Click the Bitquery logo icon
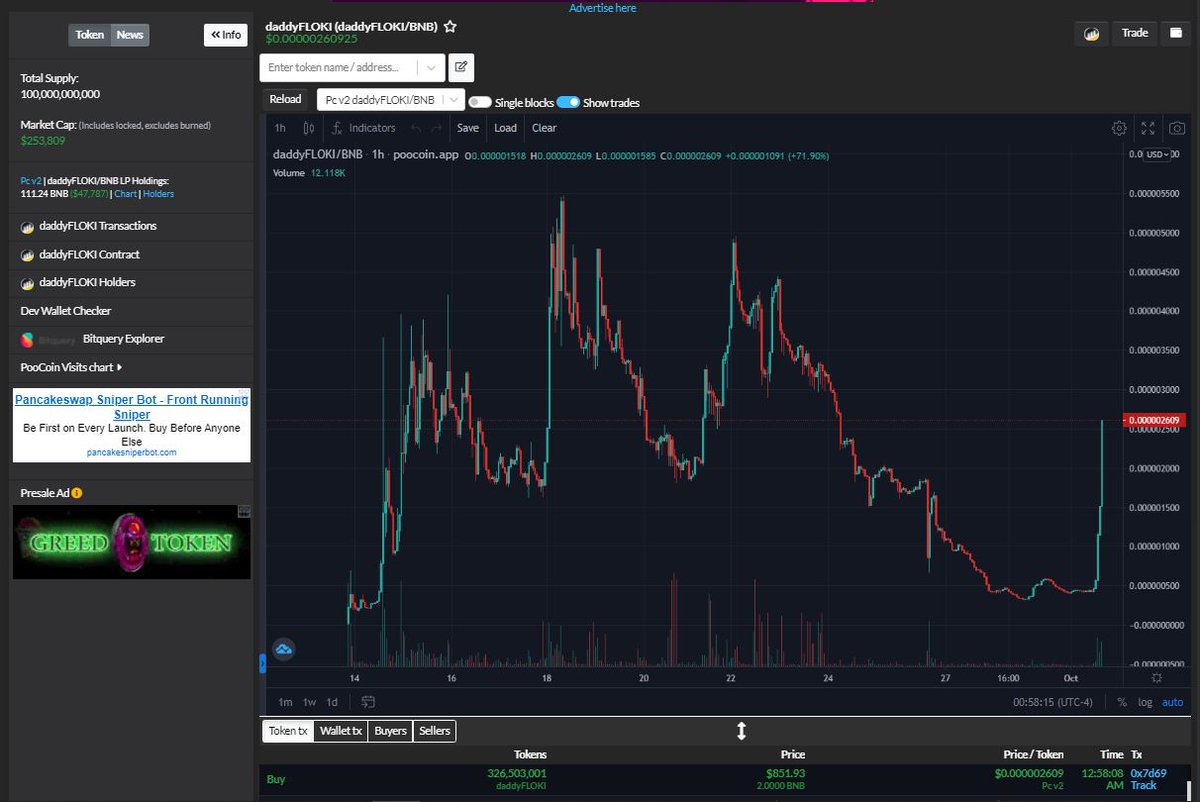Image resolution: width=1200 pixels, height=802 pixels. tap(28, 339)
